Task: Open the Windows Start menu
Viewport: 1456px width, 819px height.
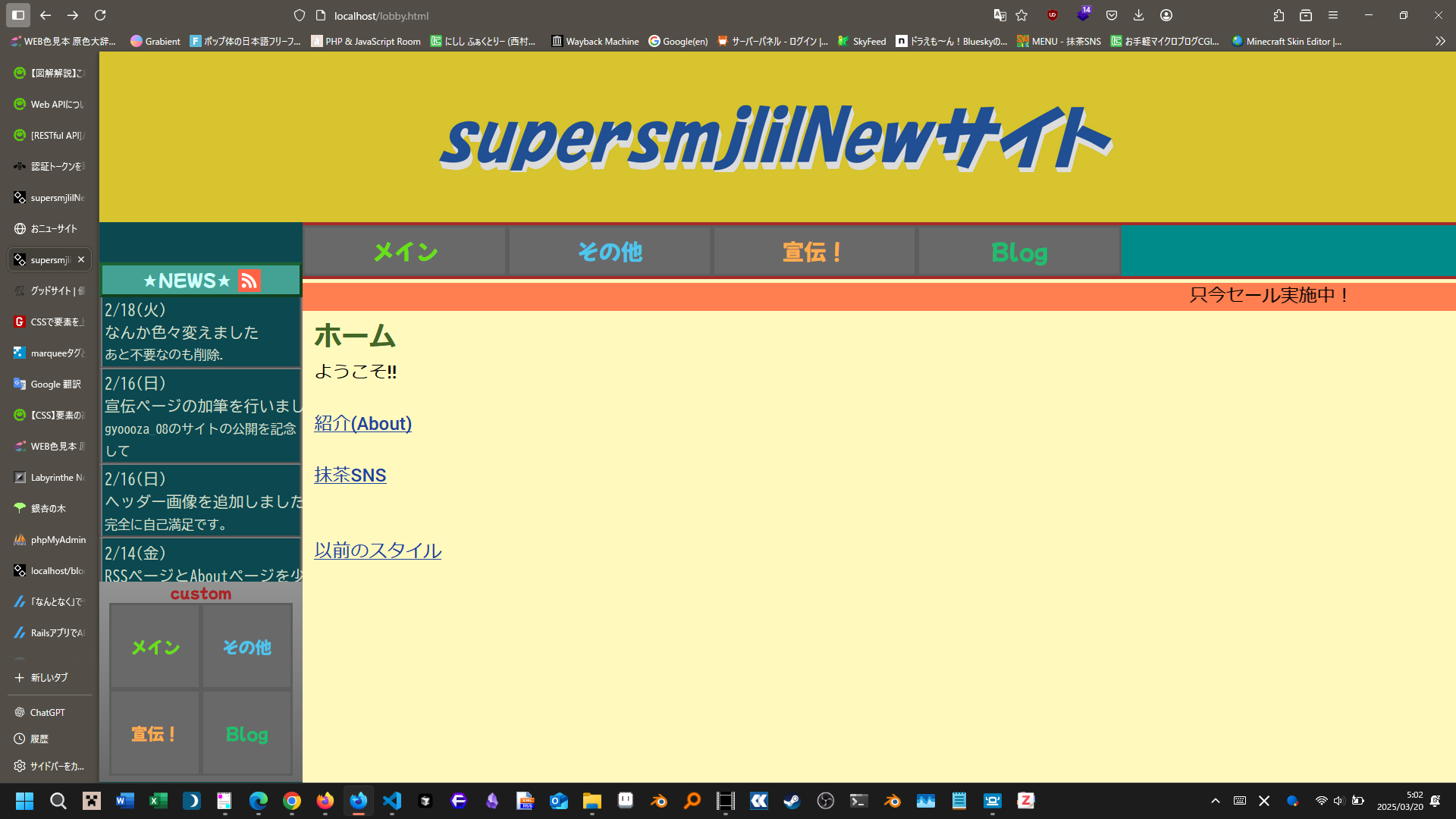Action: (x=24, y=801)
